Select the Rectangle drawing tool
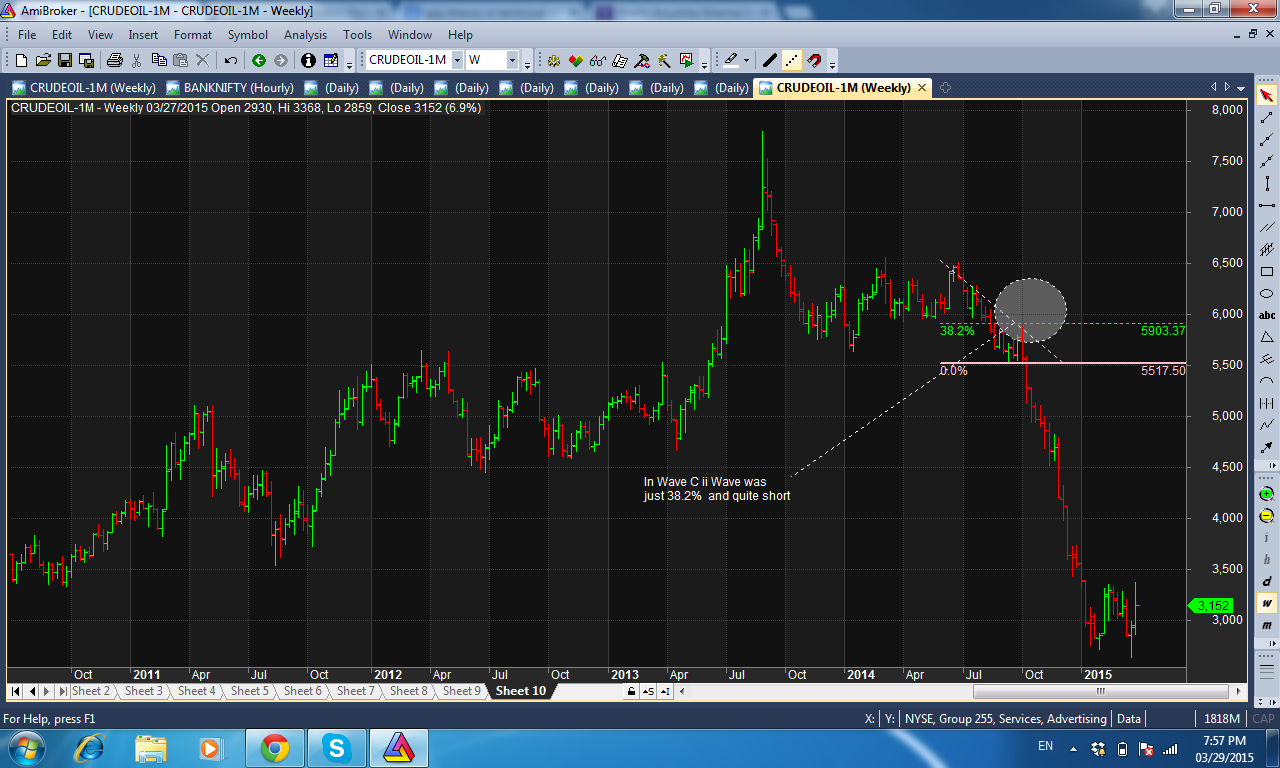This screenshot has height=768, width=1280. coord(1266,271)
